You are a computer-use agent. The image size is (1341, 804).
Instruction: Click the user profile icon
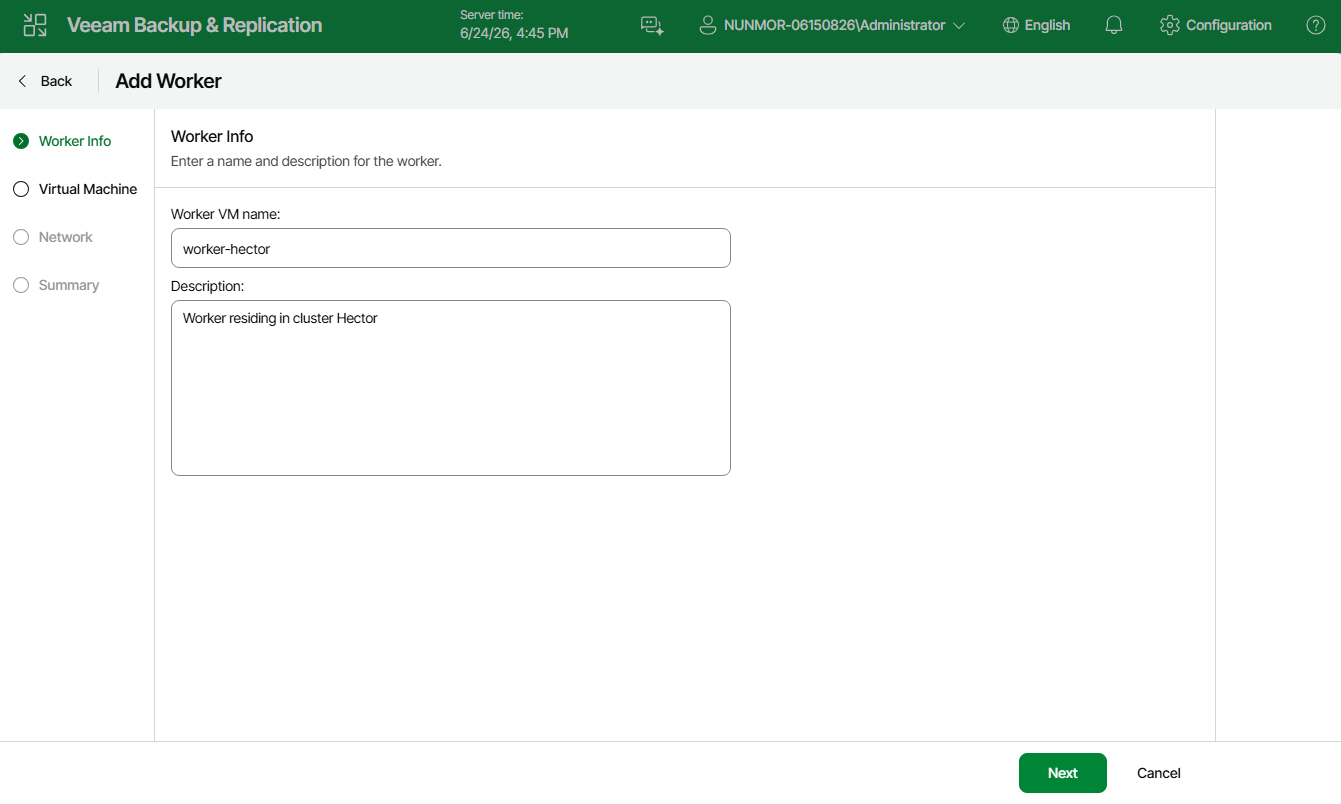pos(708,25)
